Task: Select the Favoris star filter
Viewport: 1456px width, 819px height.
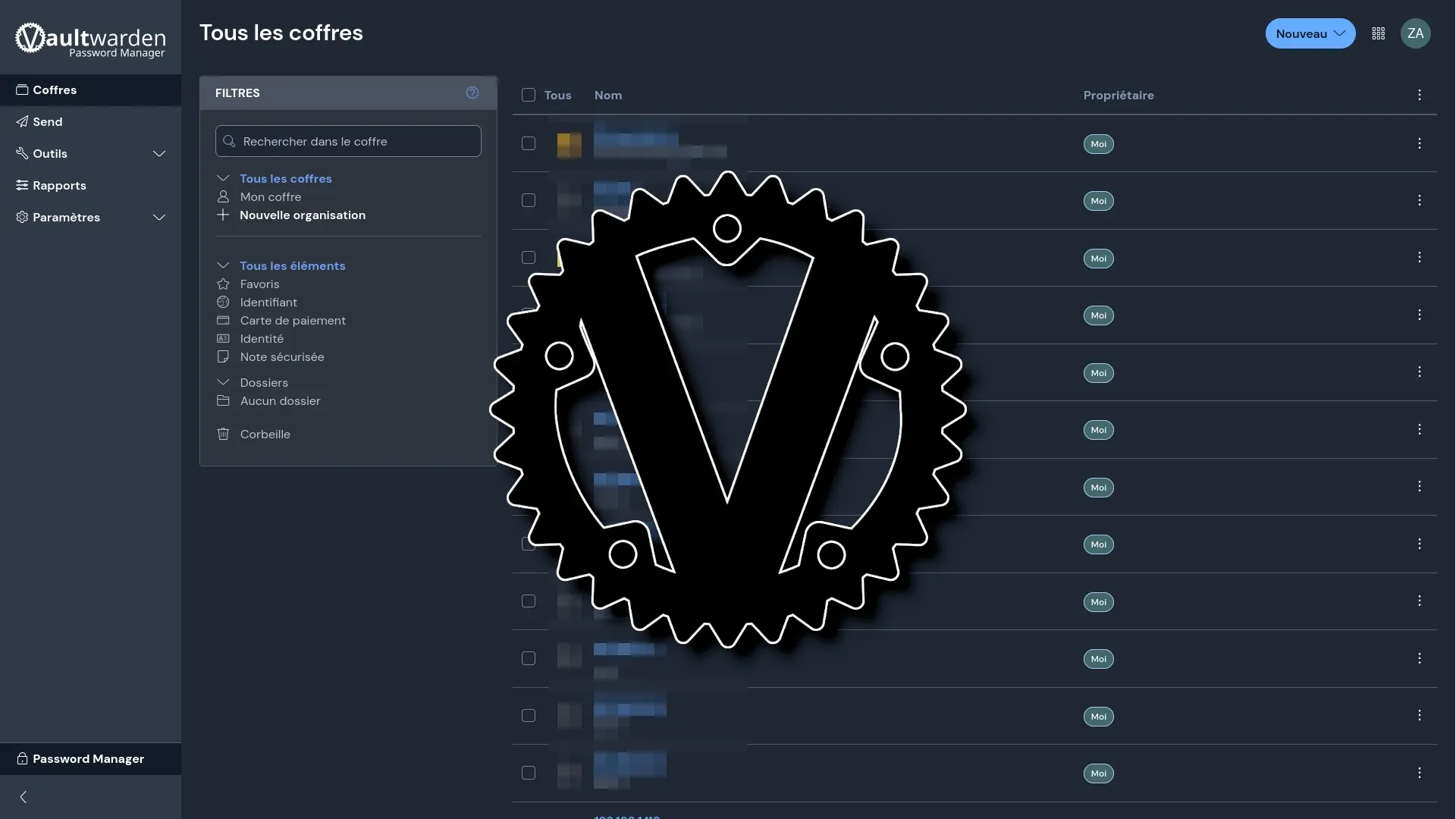Action: [x=223, y=284]
